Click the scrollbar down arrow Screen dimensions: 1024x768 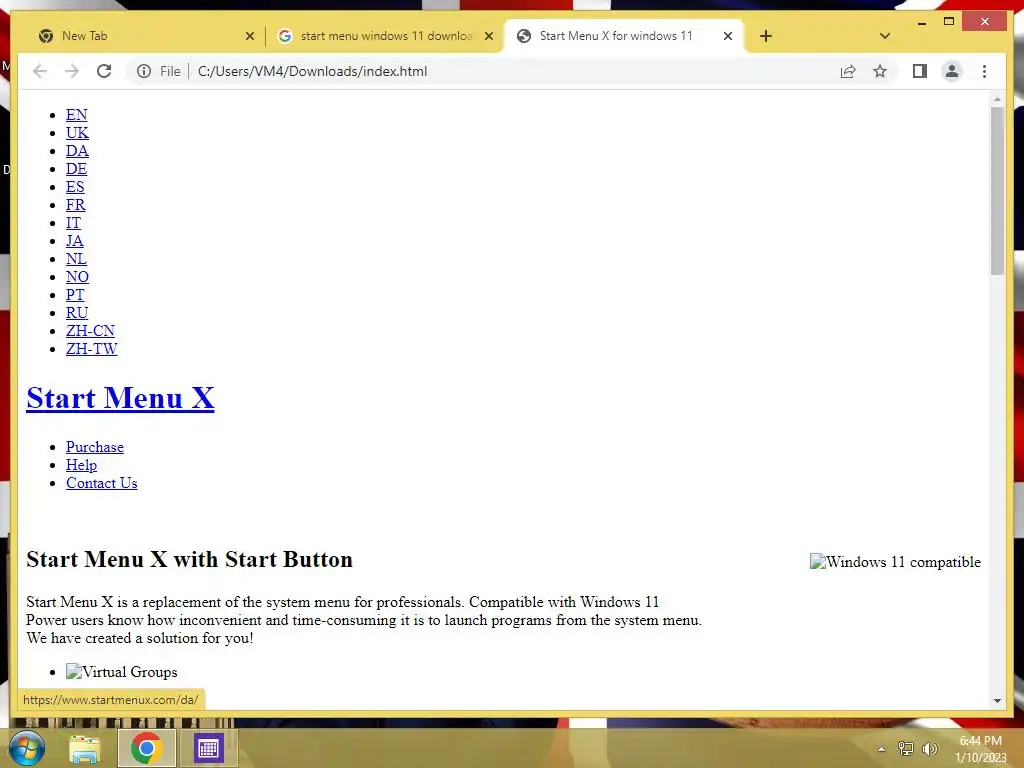(997, 701)
